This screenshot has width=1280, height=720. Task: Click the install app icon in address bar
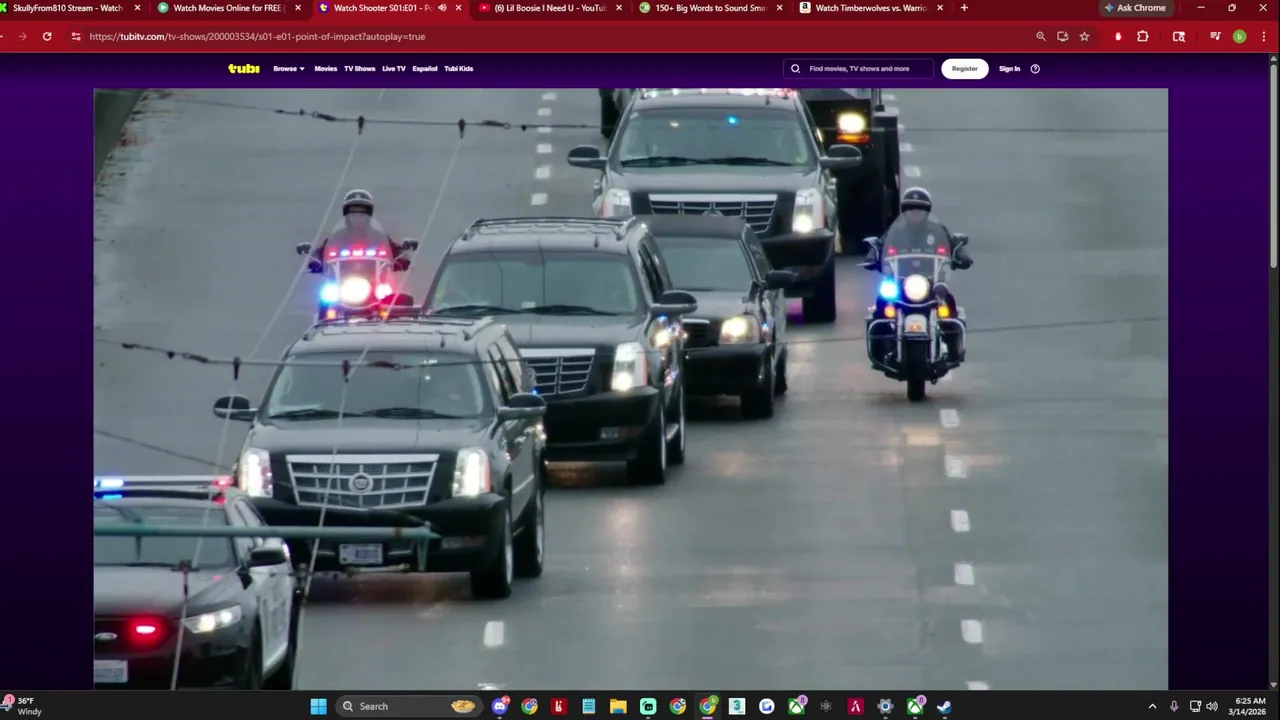(1062, 36)
